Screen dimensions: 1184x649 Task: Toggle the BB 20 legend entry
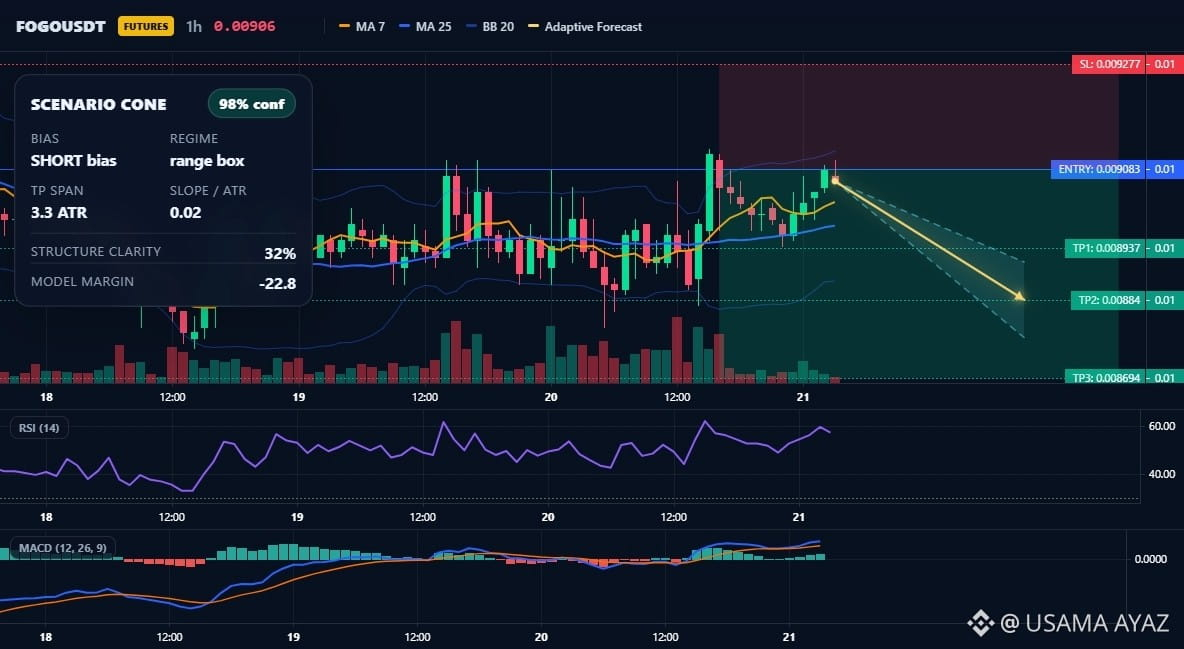(x=490, y=26)
